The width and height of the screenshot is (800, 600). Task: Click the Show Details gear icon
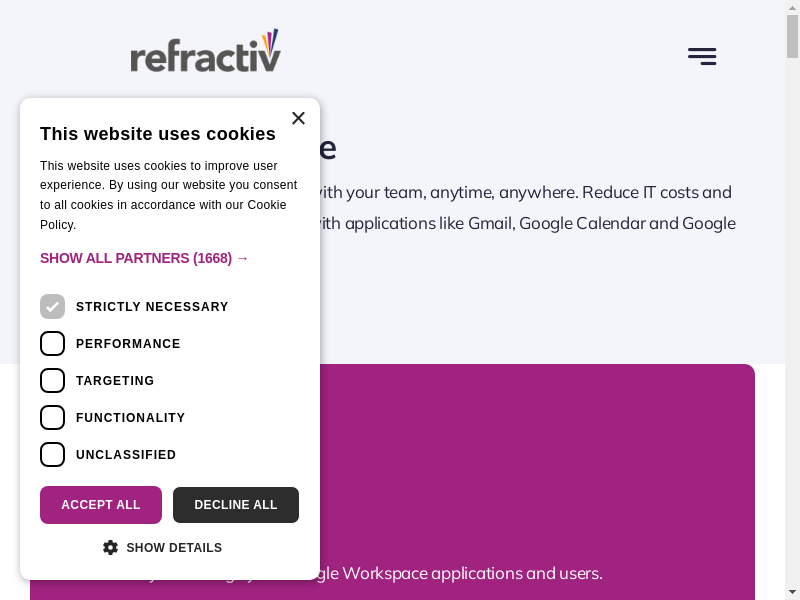click(110, 548)
